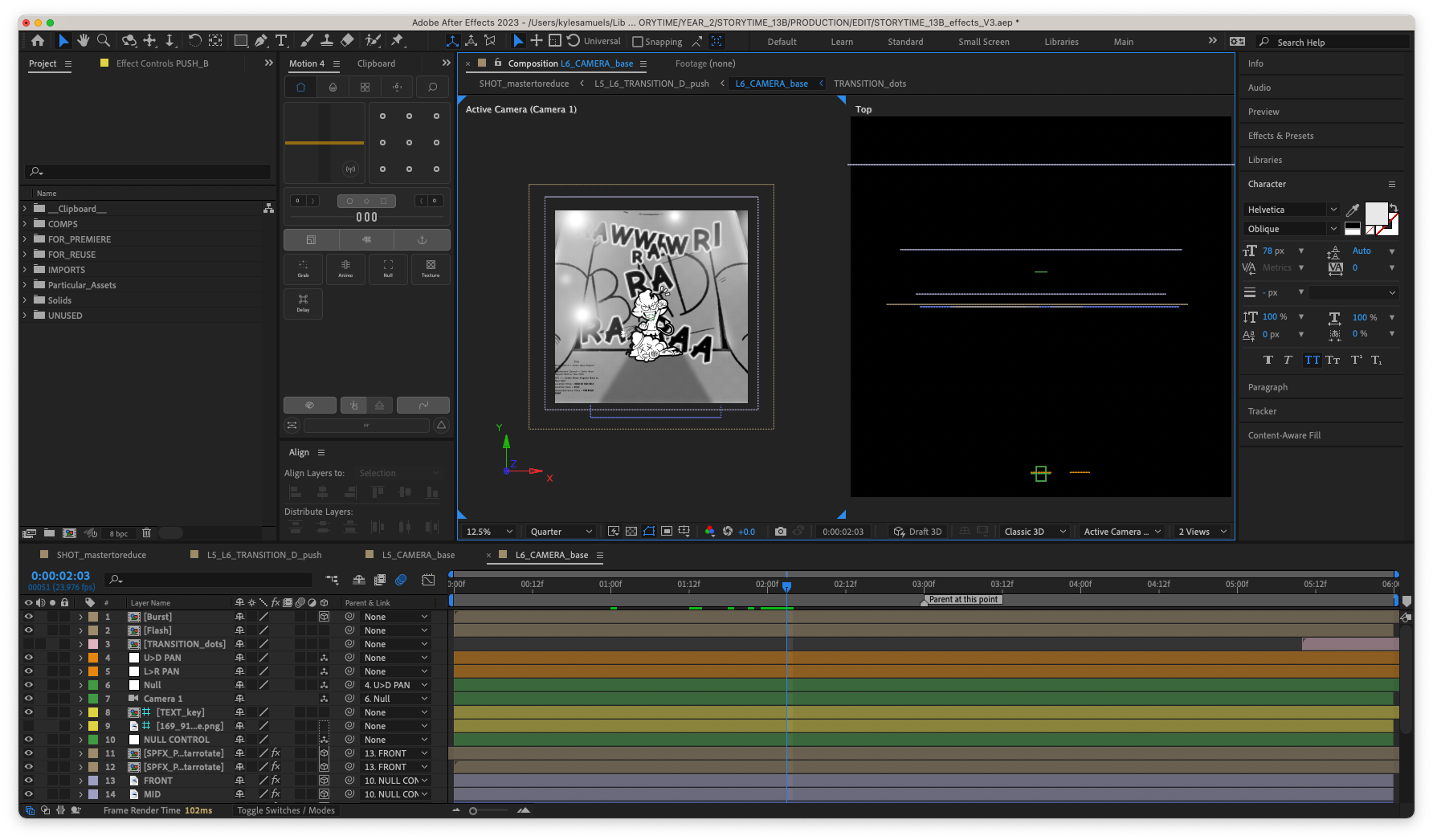1433x840 pixels.
Task: Take a snapshot with the camera icon
Action: pyautogui.click(x=780, y=532)
